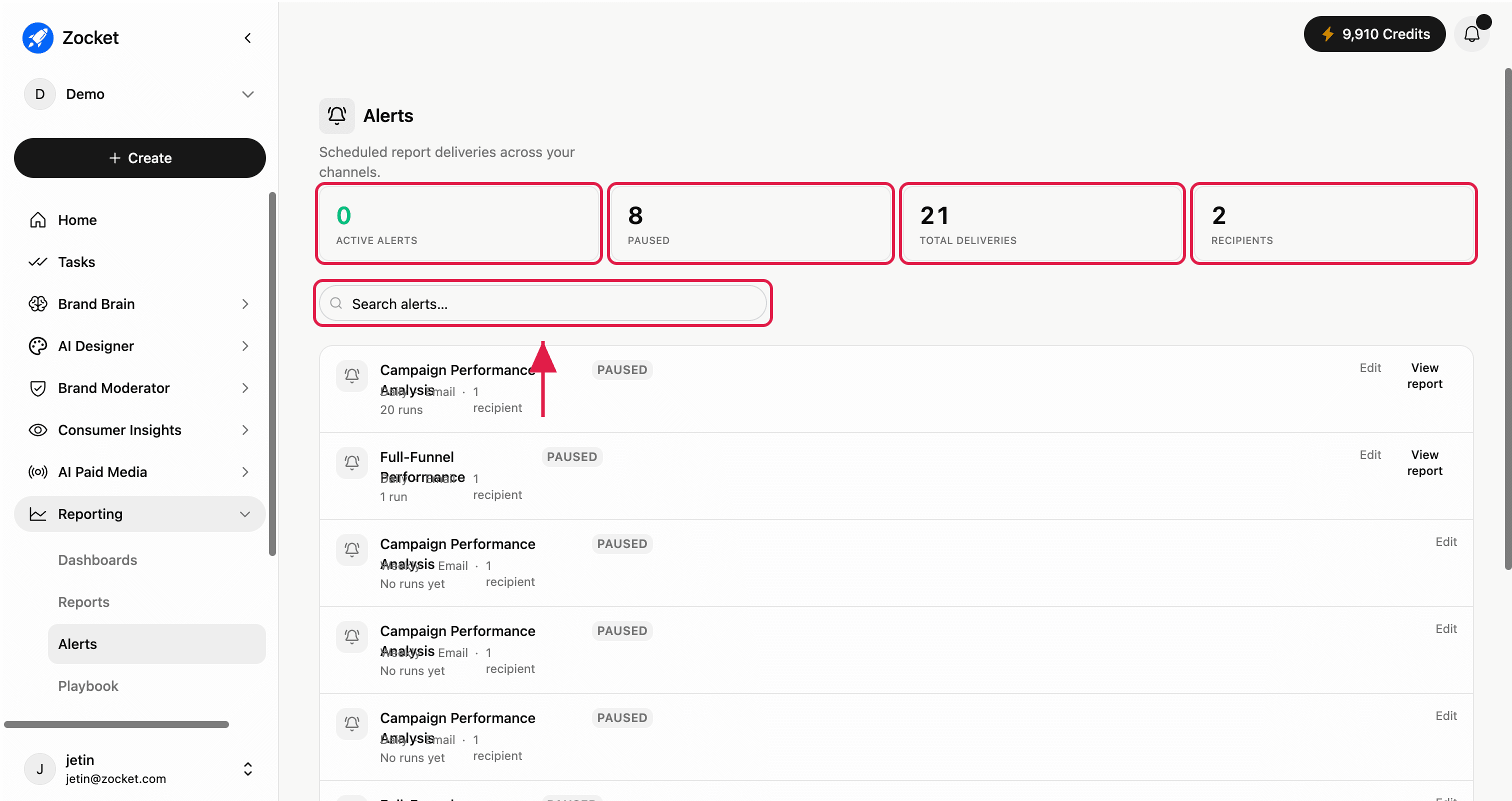1512x801 pixels.
Task: Collapse the Reporting section chevron
Action: pyautogui.click(x=245, y=514)
